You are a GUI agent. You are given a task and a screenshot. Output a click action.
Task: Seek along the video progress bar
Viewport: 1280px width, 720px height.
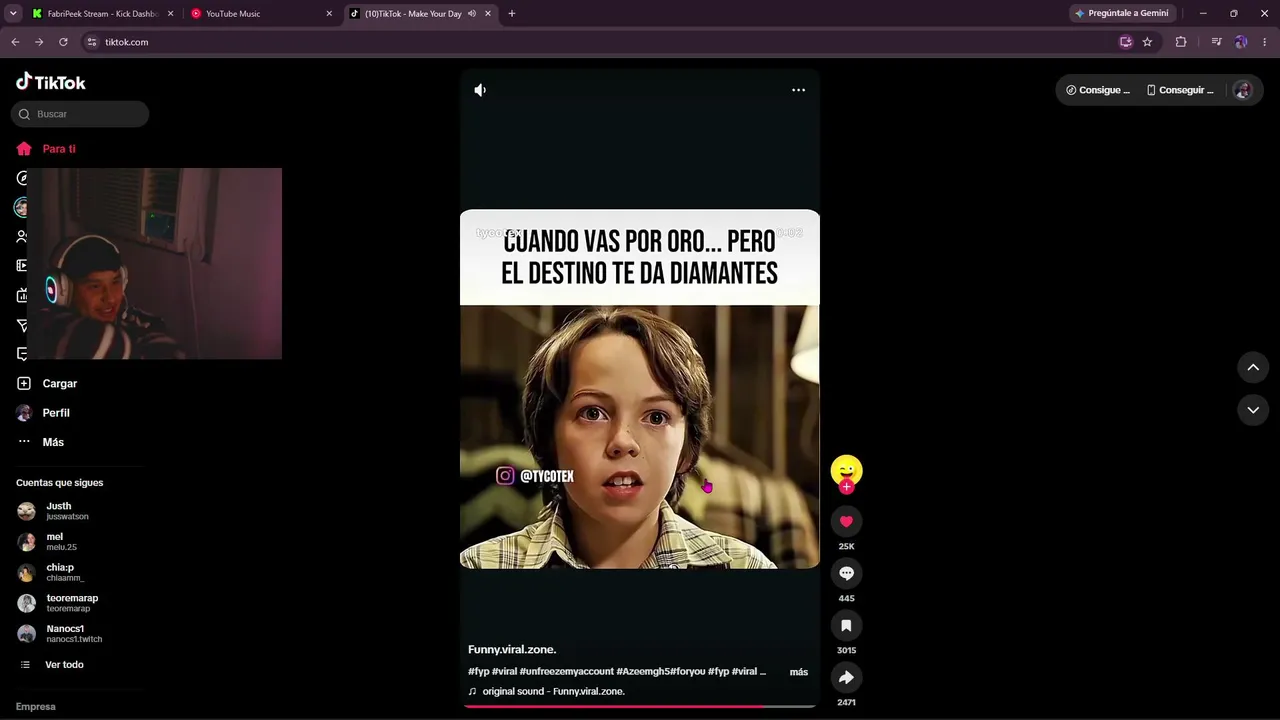point(640,706)
